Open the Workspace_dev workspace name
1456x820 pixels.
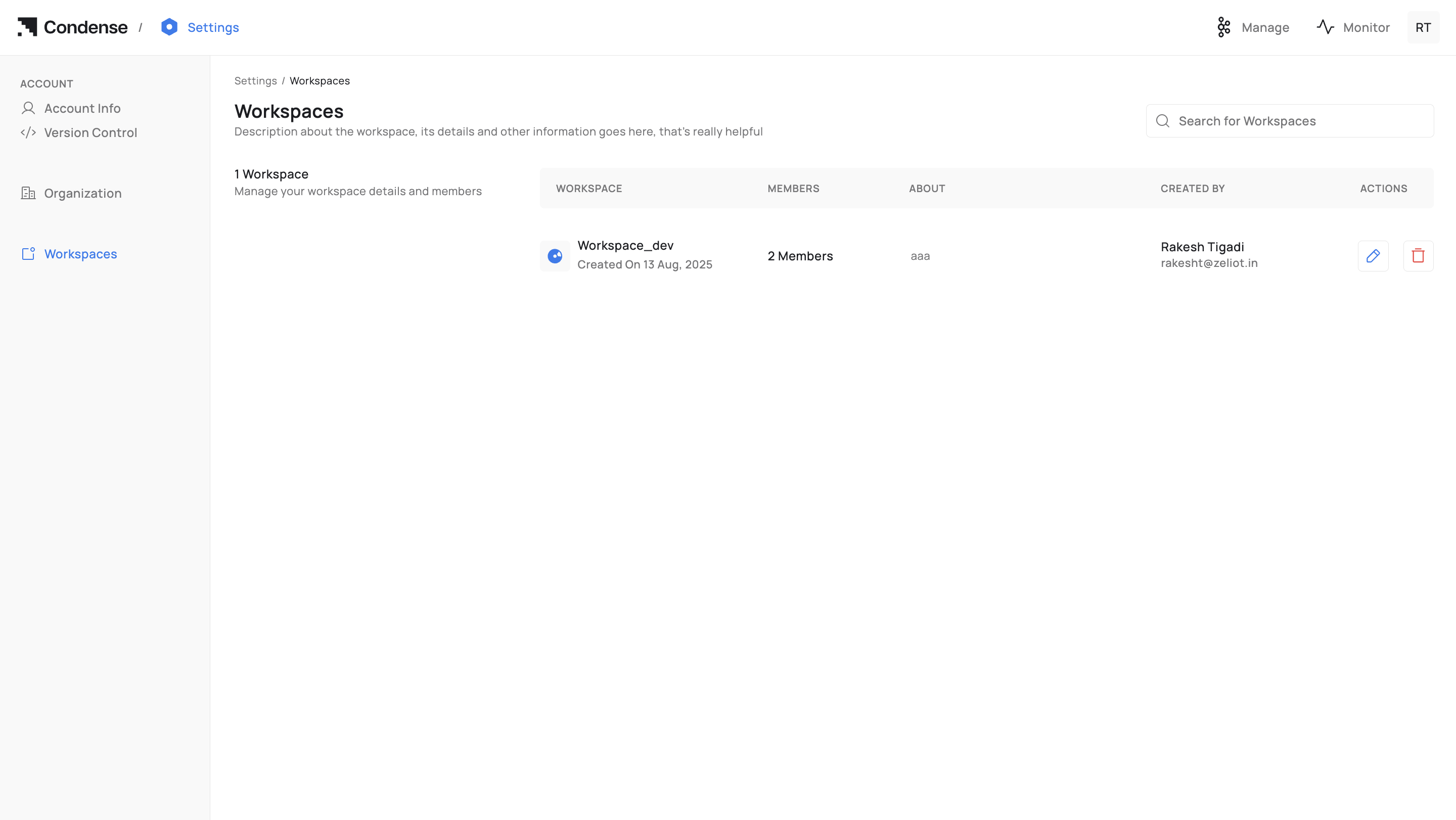[625, 245]
